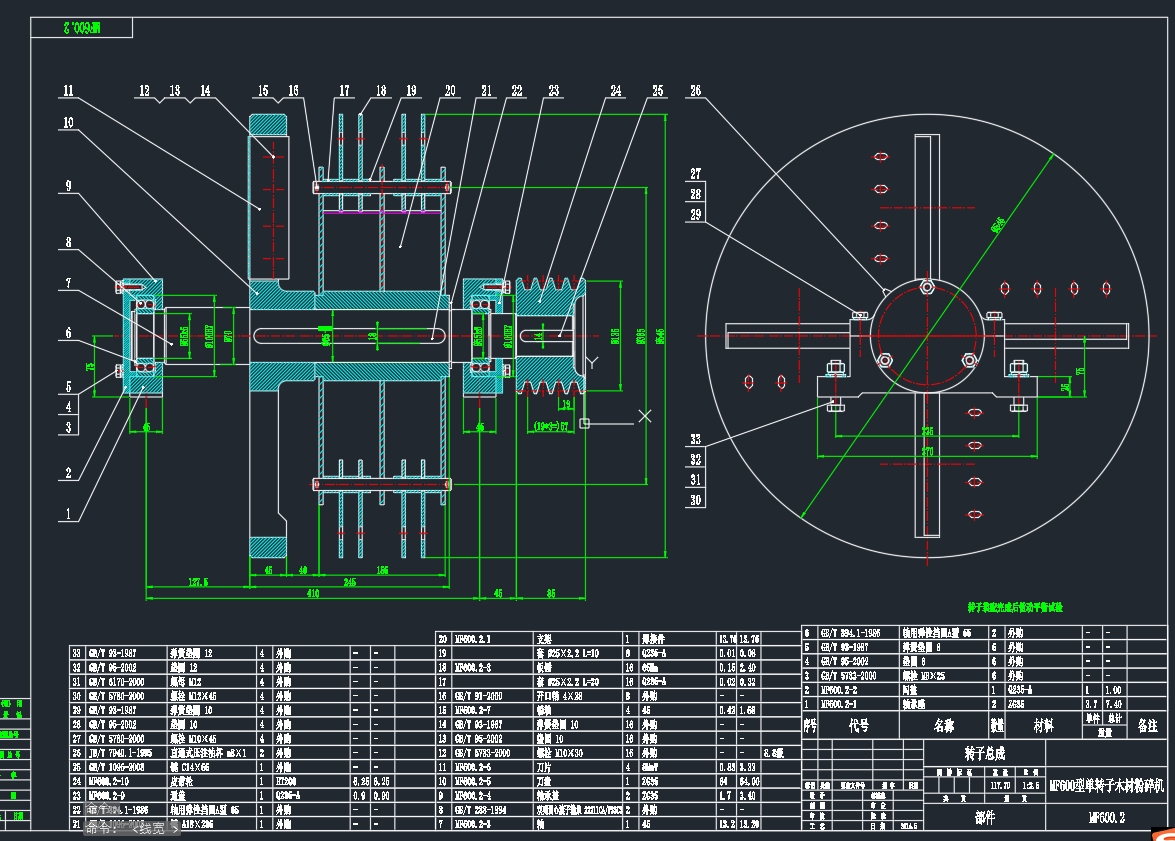The height and width of the screenshot is (841, 1175).
Task: Click the 'GB/T 5783-2000' cell in row 3
Action: (x=859, y=676)
